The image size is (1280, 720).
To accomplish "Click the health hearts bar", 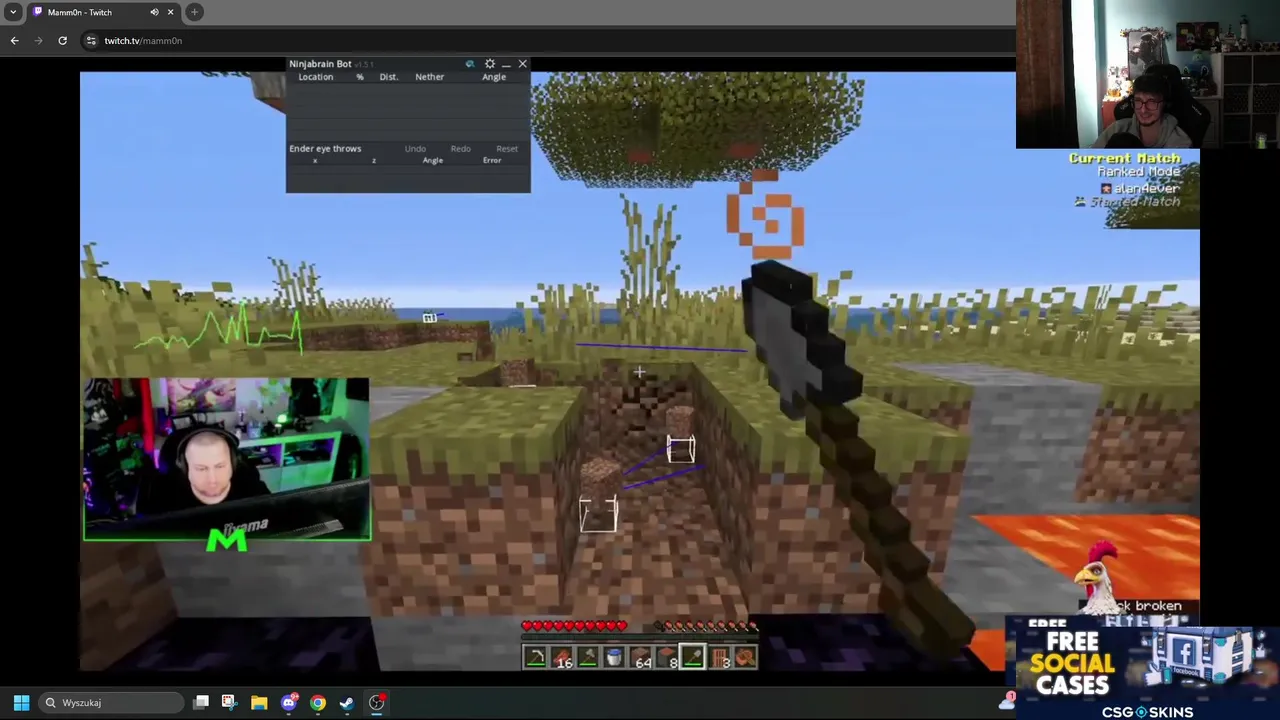I will click(574, 626).
